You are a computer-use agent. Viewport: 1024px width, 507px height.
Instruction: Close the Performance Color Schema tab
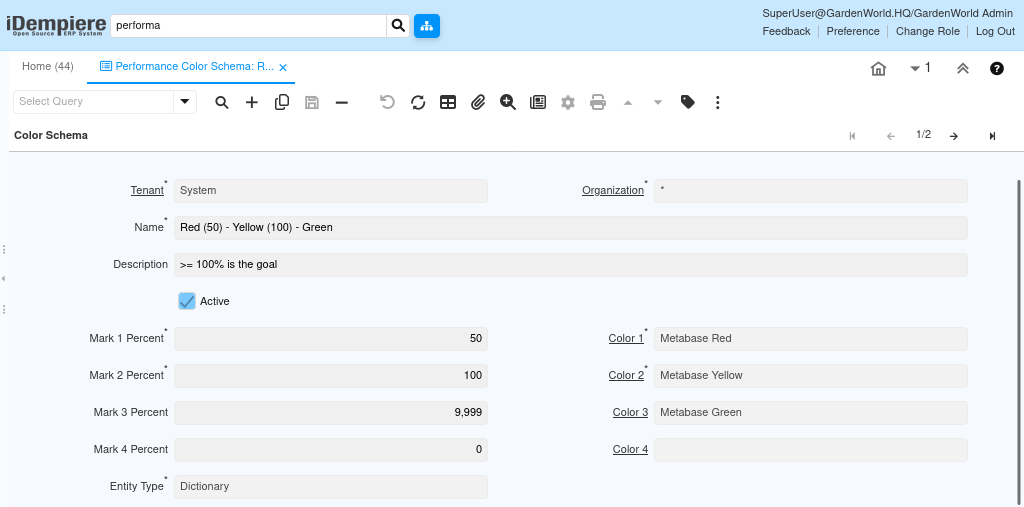283,68
